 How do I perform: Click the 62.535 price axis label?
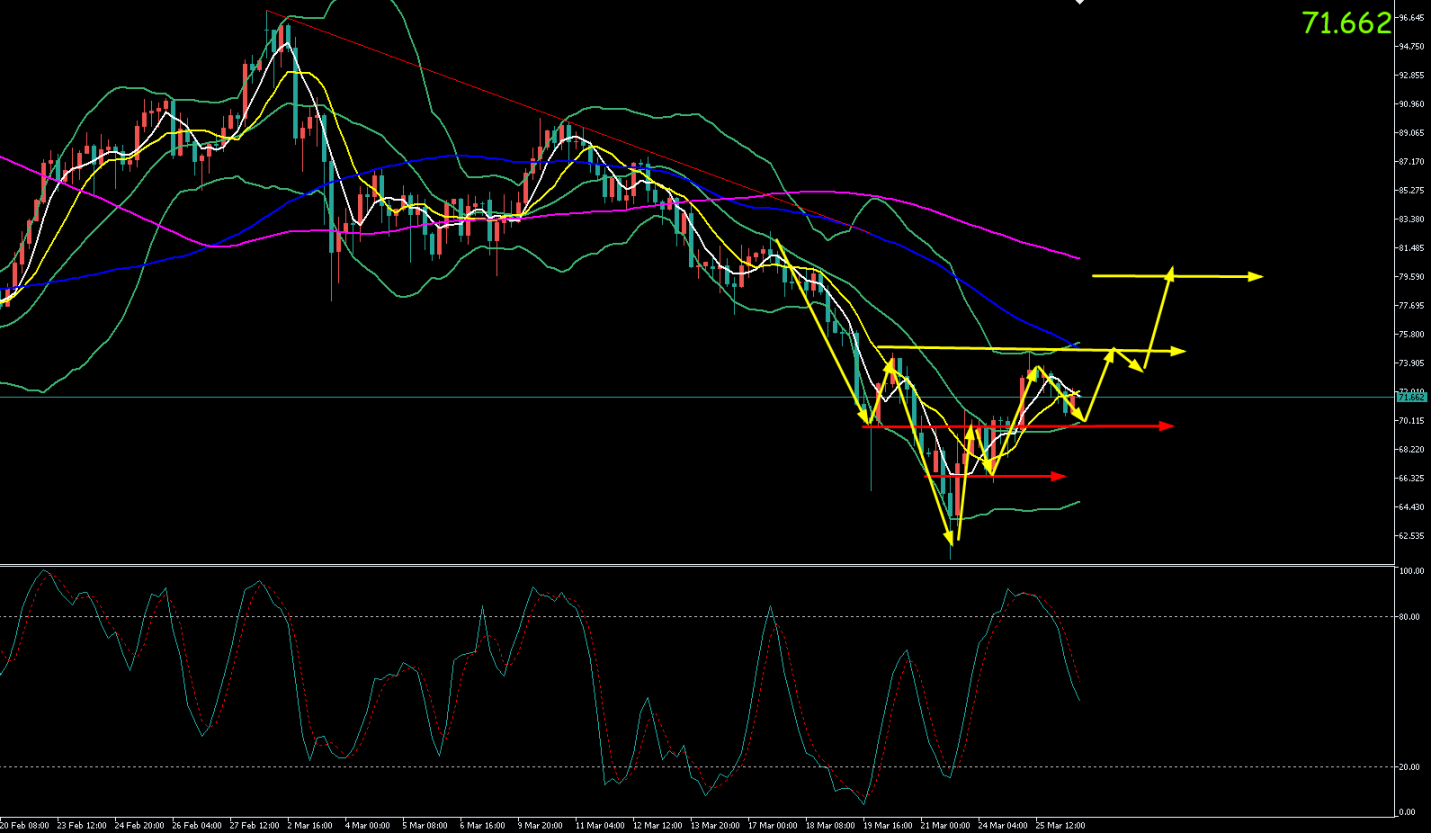pyautogui.click(x=1411, y=536)
